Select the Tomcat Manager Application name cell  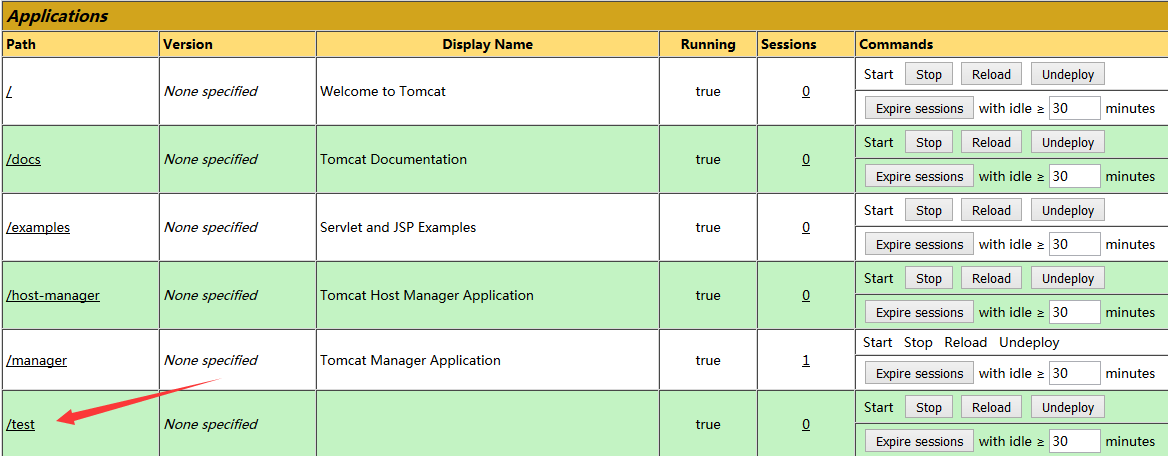point(487,360)
